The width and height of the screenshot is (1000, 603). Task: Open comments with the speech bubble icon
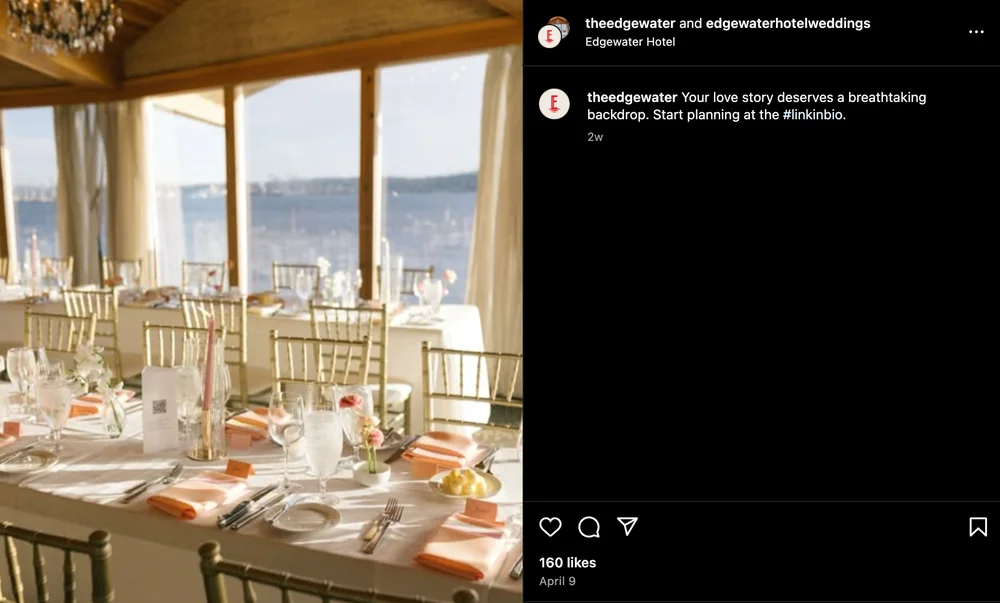click(589, 527)
